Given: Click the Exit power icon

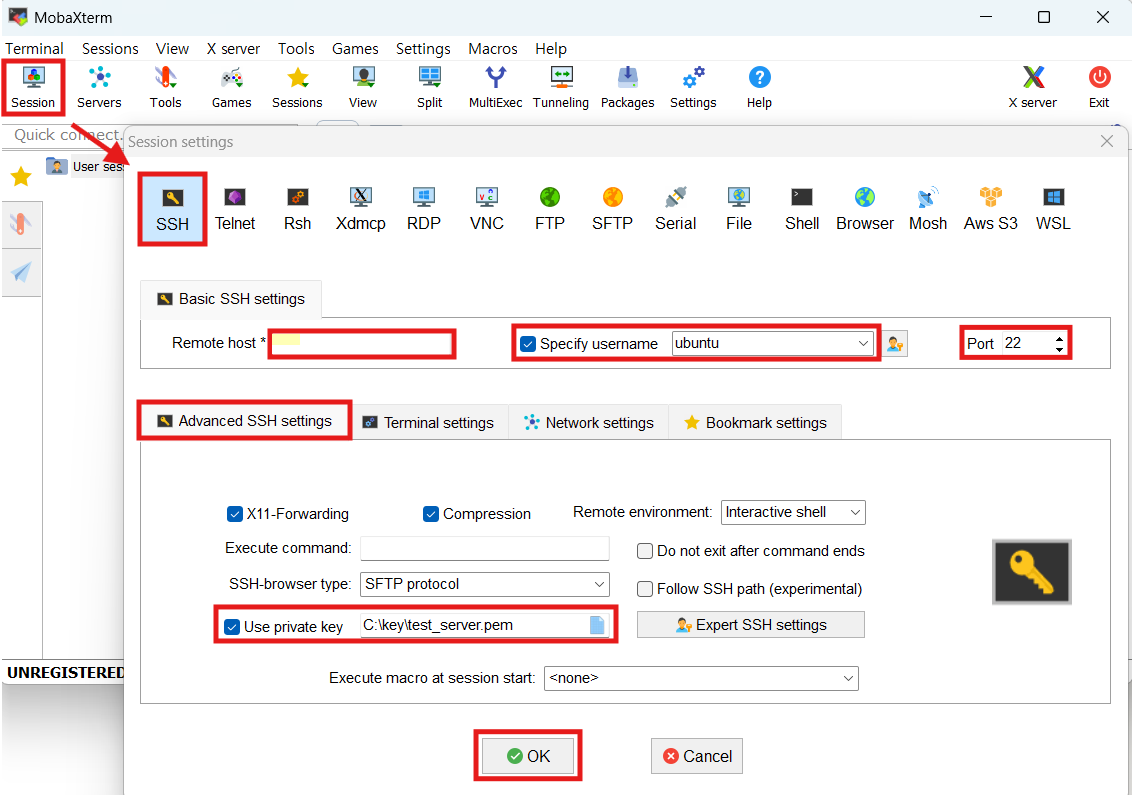Looking at the screenshot, I should click(x=1100, y=87).
